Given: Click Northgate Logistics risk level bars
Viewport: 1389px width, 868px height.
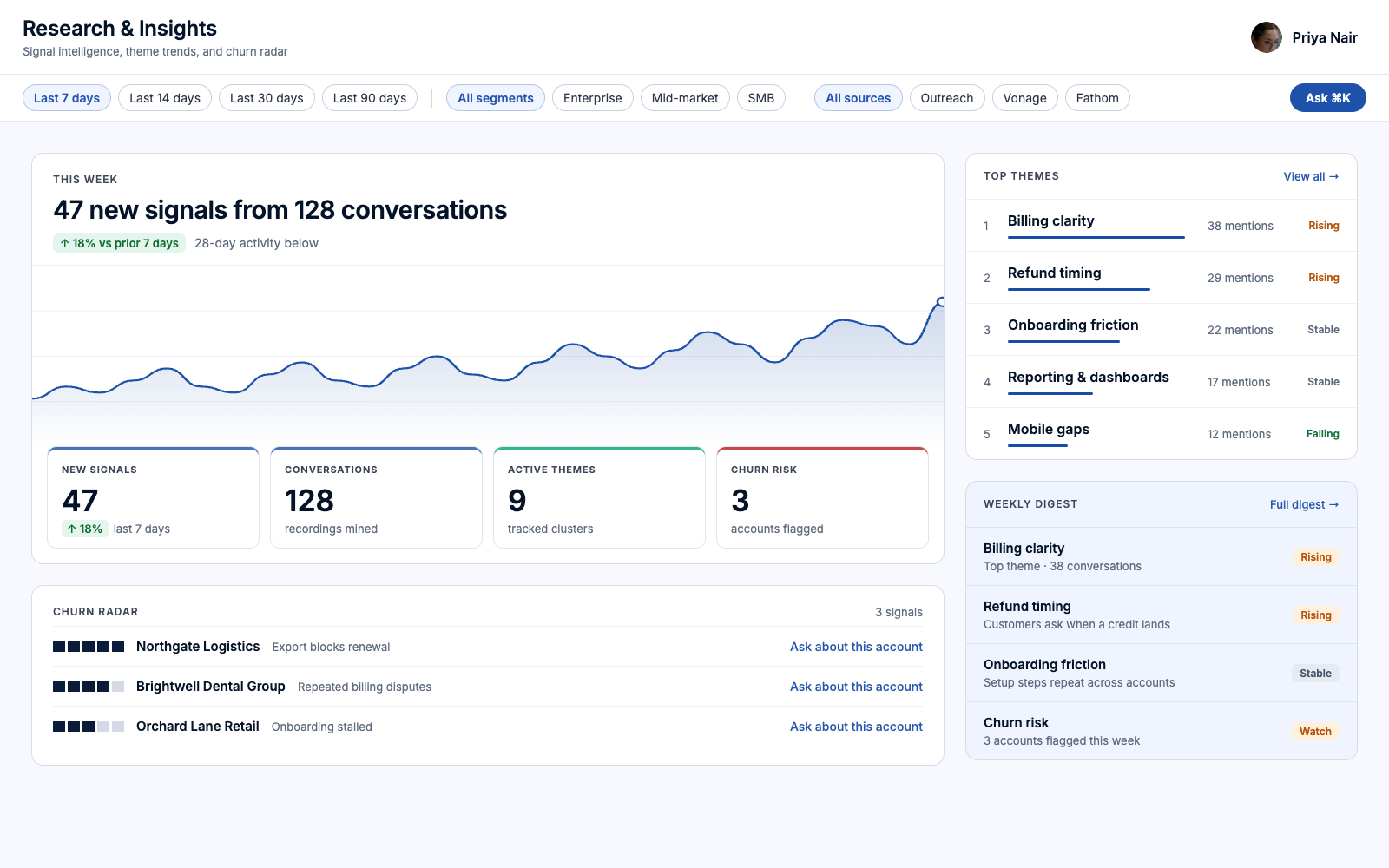Looking at the screenshot, I should point(89,647).
